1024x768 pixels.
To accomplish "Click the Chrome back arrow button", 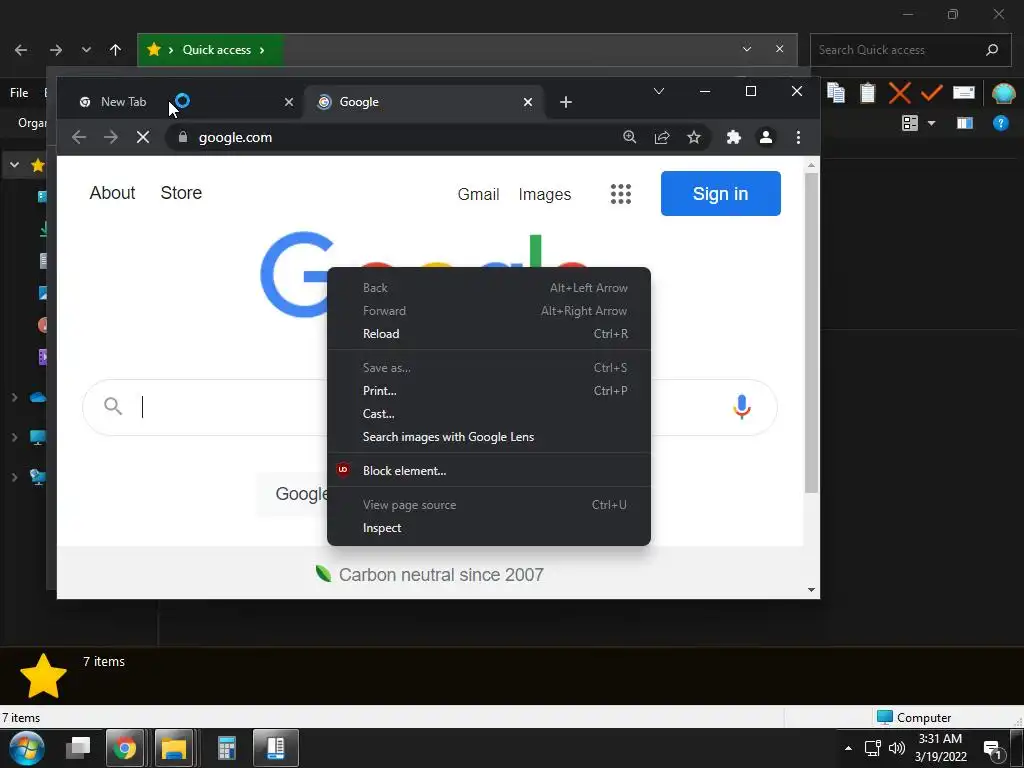I will point(79,137).
